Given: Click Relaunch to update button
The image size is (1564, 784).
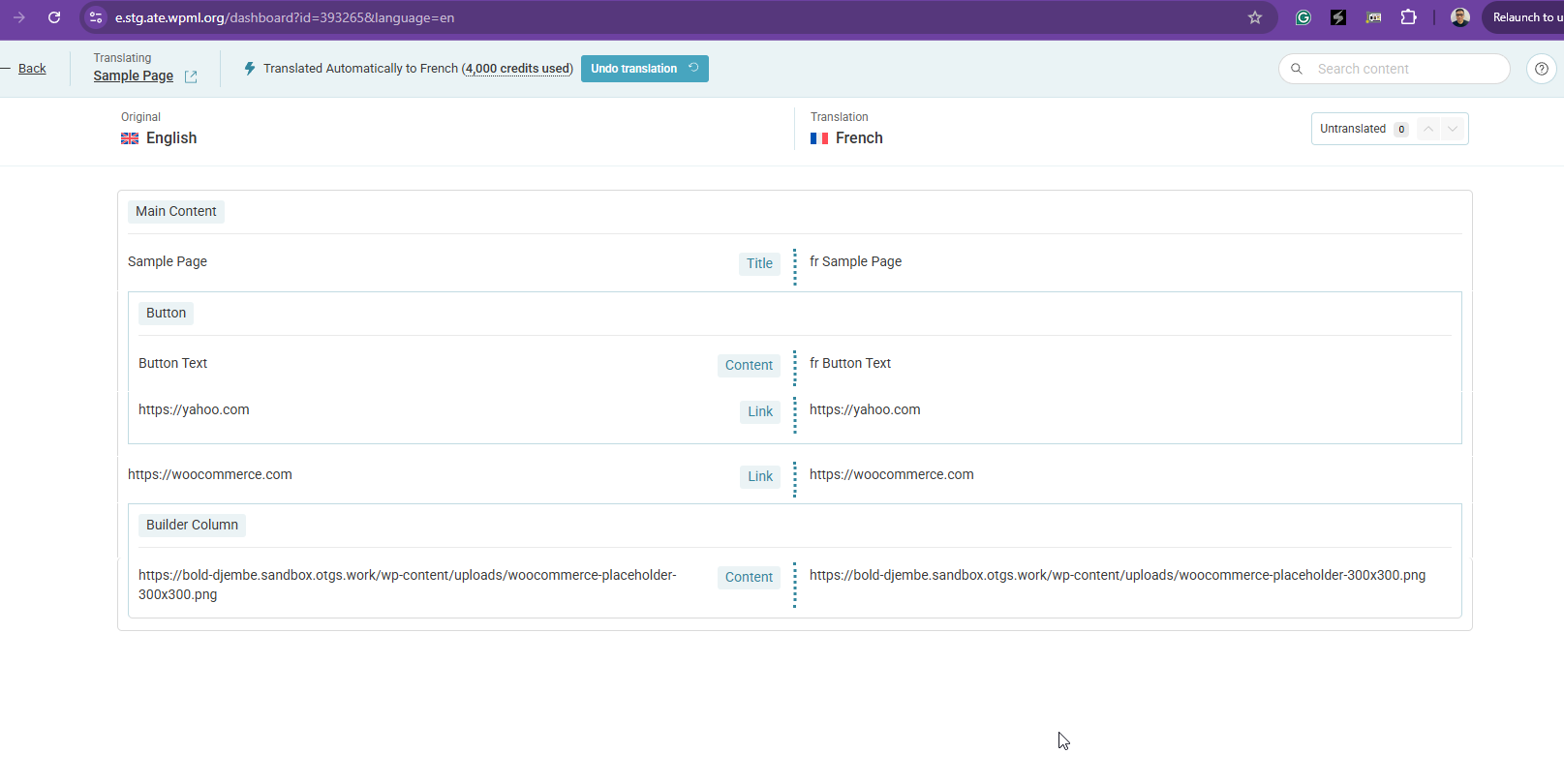Looking at the screenshot, I should 1523,17.
